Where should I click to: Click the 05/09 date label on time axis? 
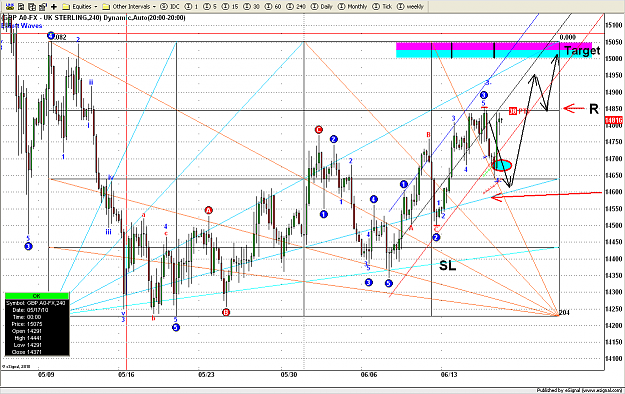[46, 375]
